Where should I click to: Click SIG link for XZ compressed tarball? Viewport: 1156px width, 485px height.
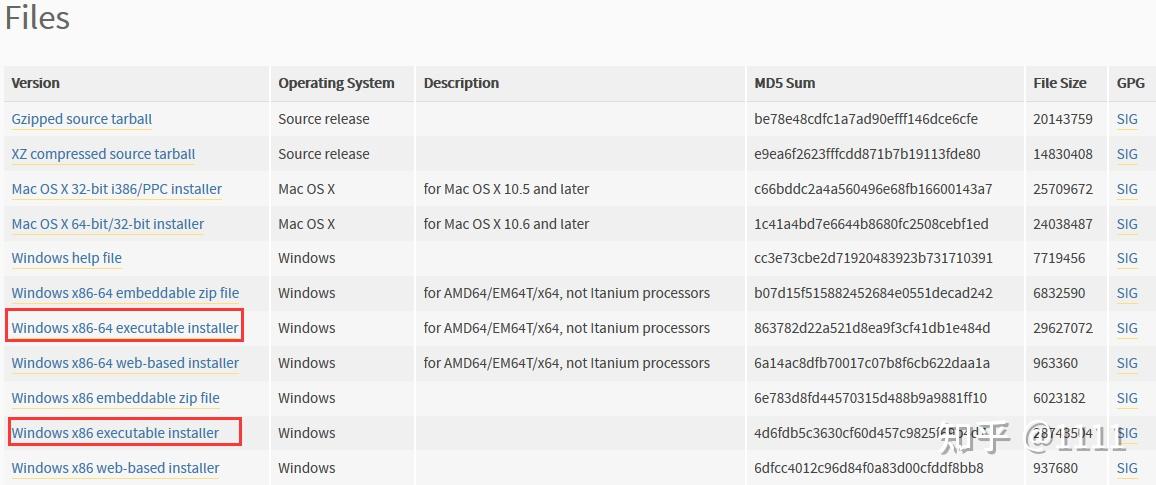click(1127, 154)
